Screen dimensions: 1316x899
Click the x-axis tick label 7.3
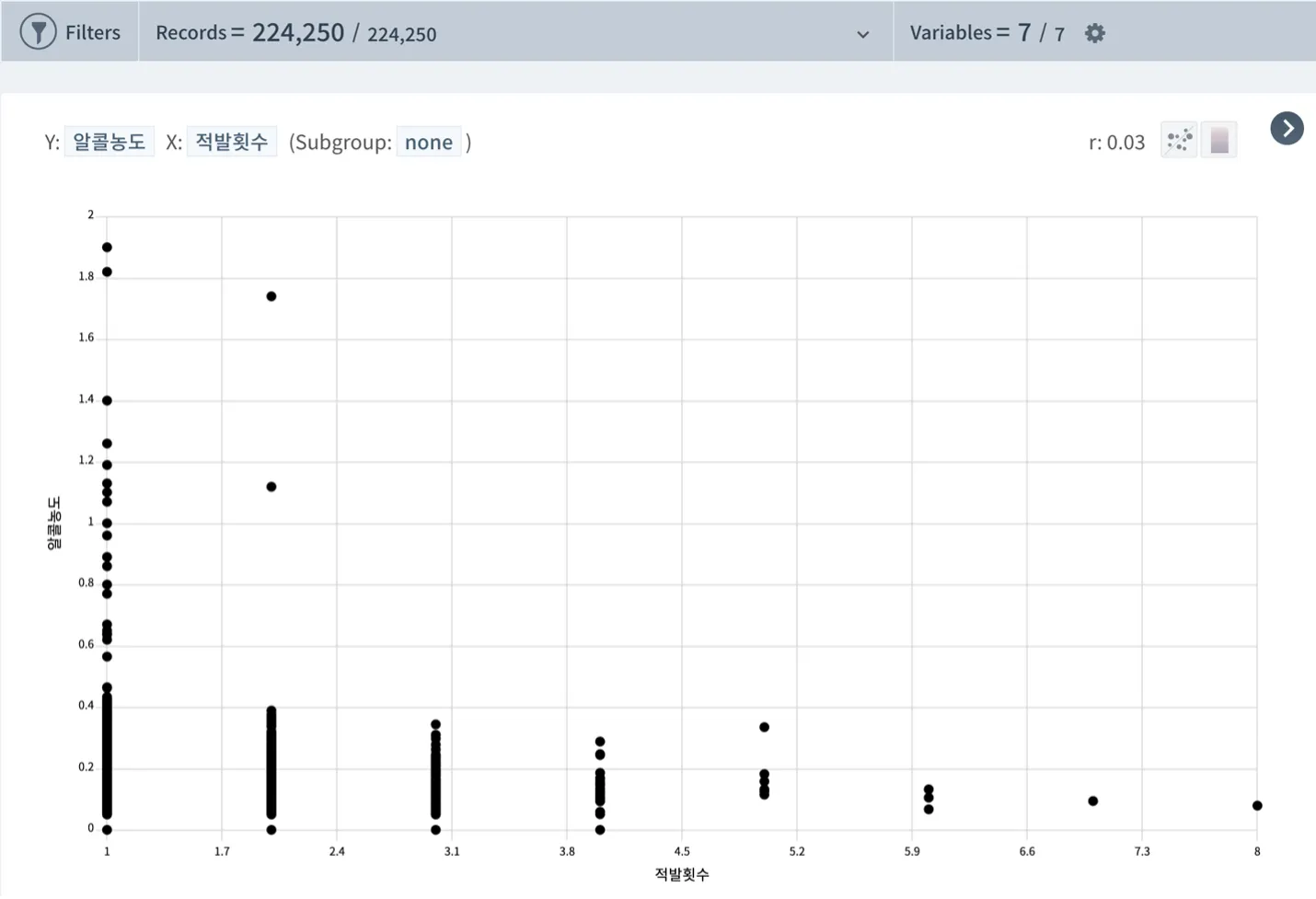click(x=1142, y=851)
